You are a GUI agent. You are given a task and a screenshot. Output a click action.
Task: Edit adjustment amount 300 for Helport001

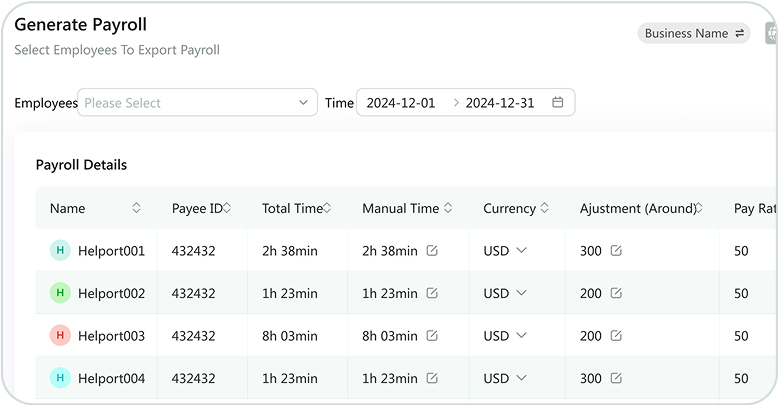pos(616,251)
